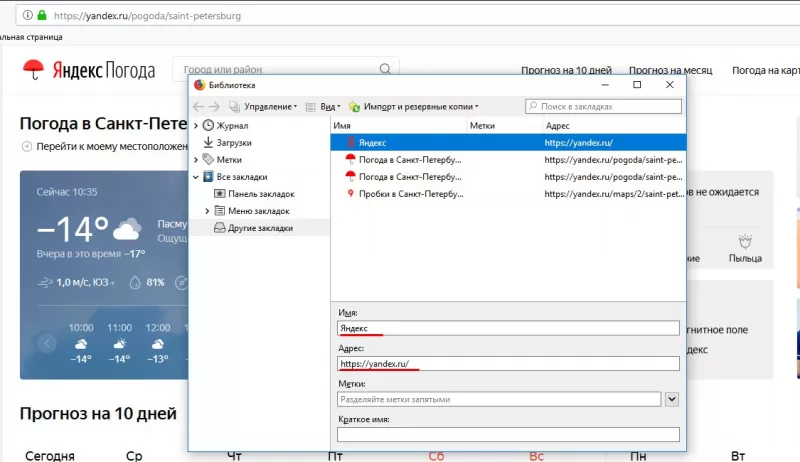Click Перейти к моему местоположению link

(105, 147)
